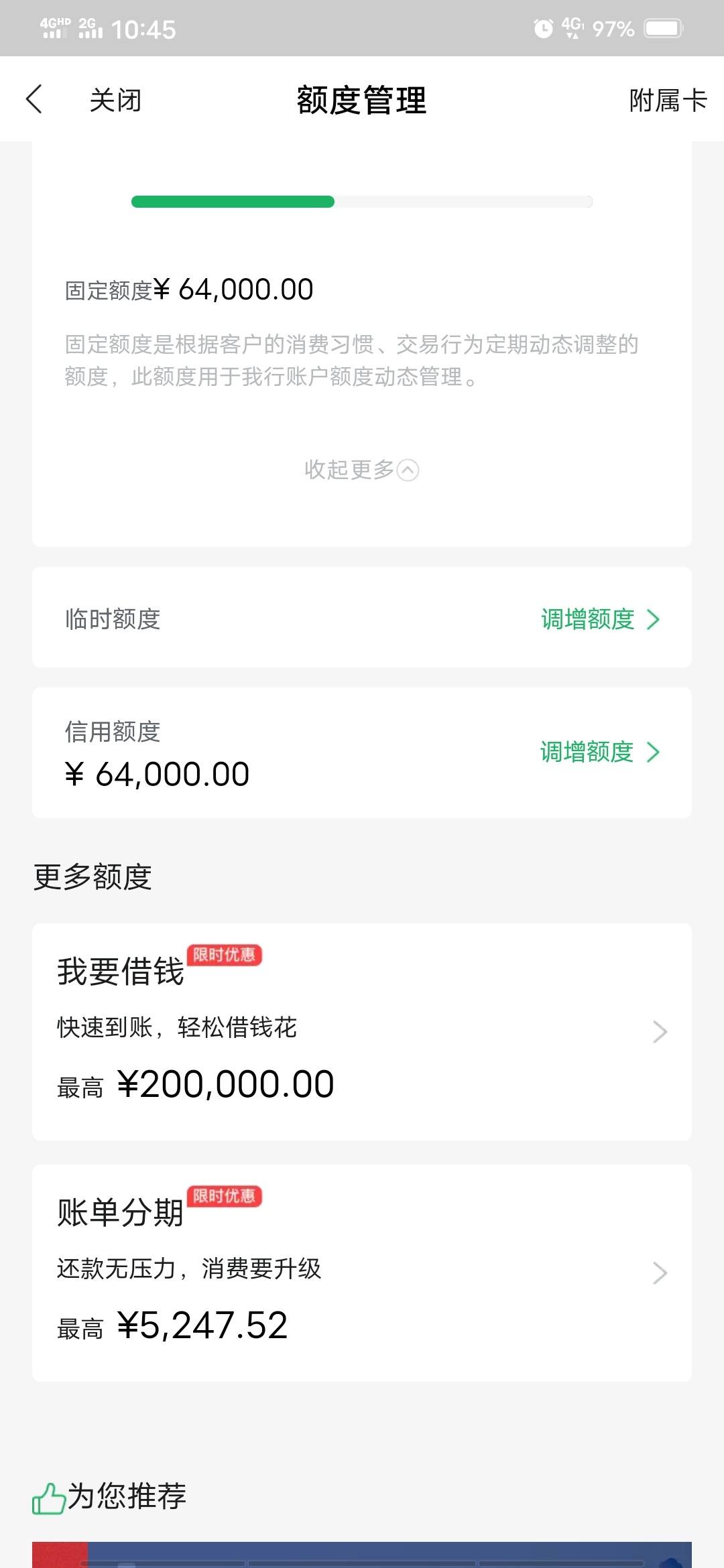724x1568 pixels.
Task: Tap 限时优惠 badge on 账单分期
Action: [x=225, y=1196]
